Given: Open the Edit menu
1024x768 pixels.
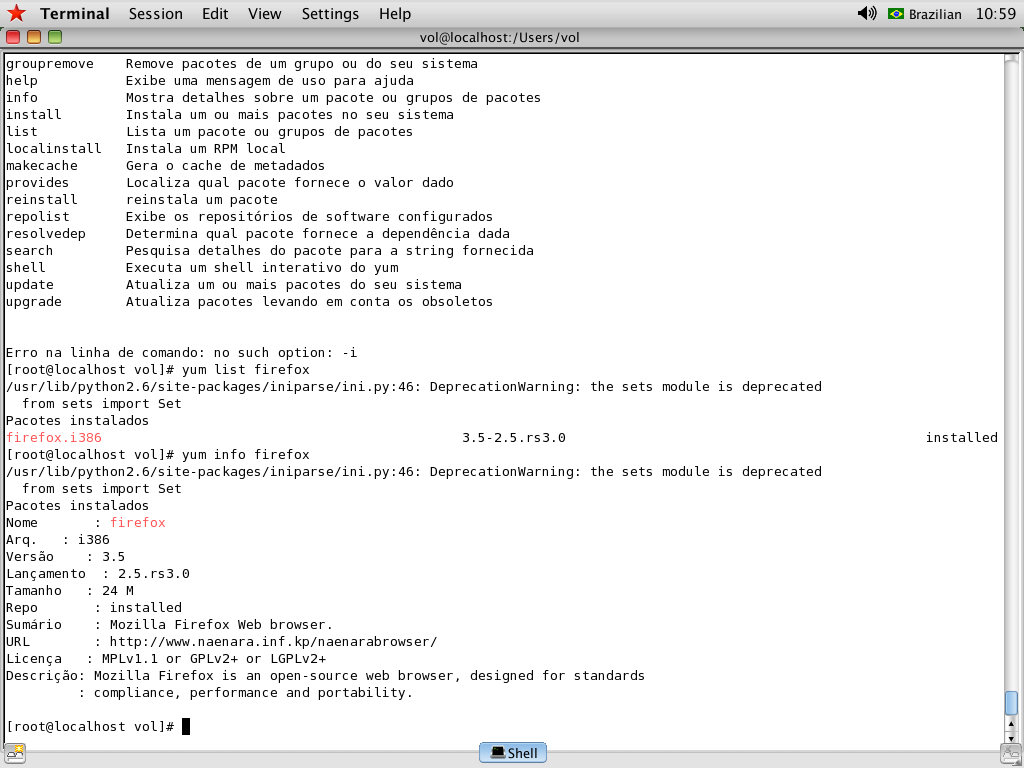Looking at the screenshot, I should pyautogui.click(x=215, y=14).
